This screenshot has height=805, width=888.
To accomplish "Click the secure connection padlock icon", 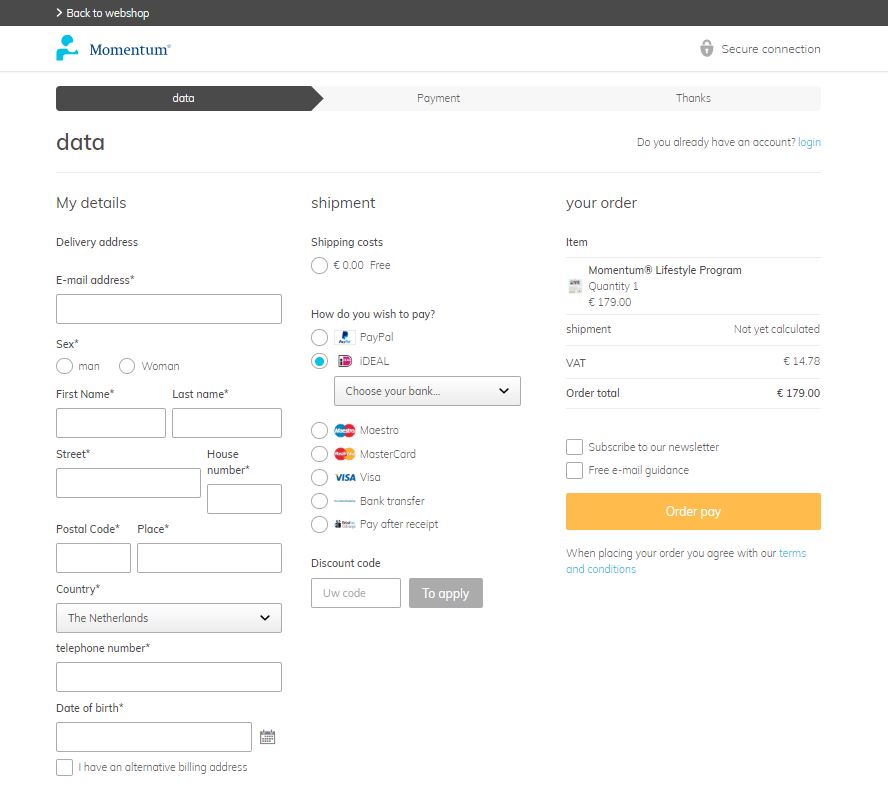I will pyautogui.click(x=706, y=49).
